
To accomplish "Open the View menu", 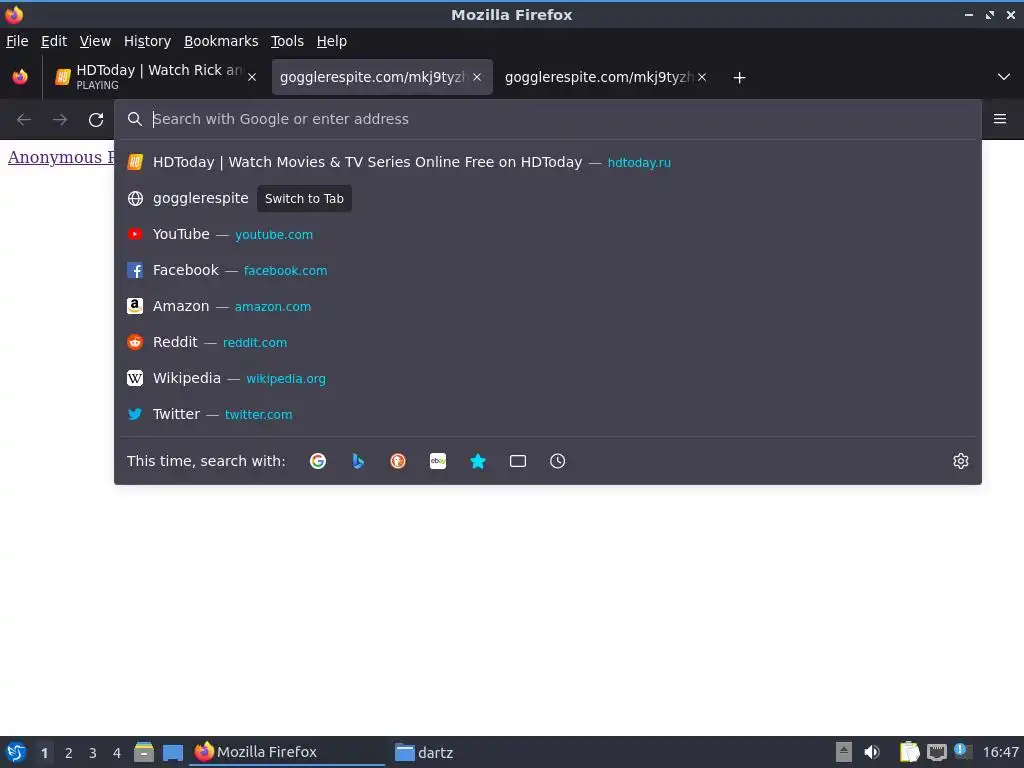I will 95,41.
